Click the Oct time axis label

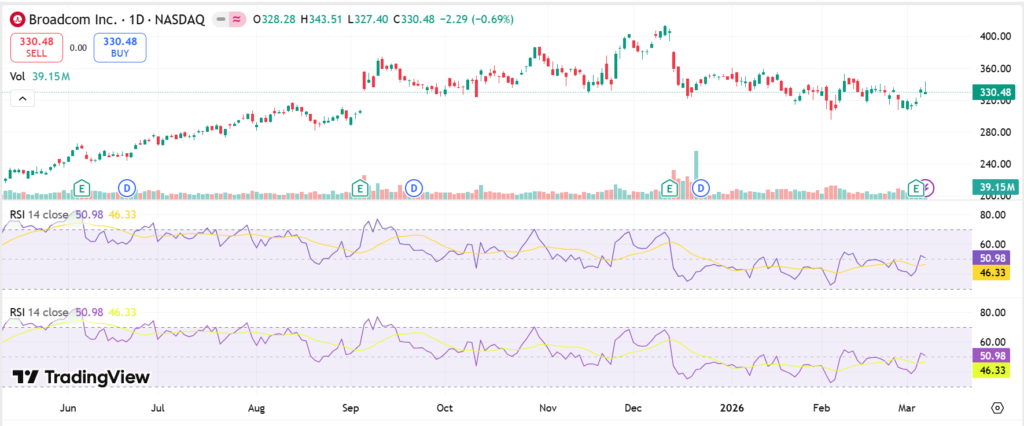pyautogui.click(x=445, y=408)
